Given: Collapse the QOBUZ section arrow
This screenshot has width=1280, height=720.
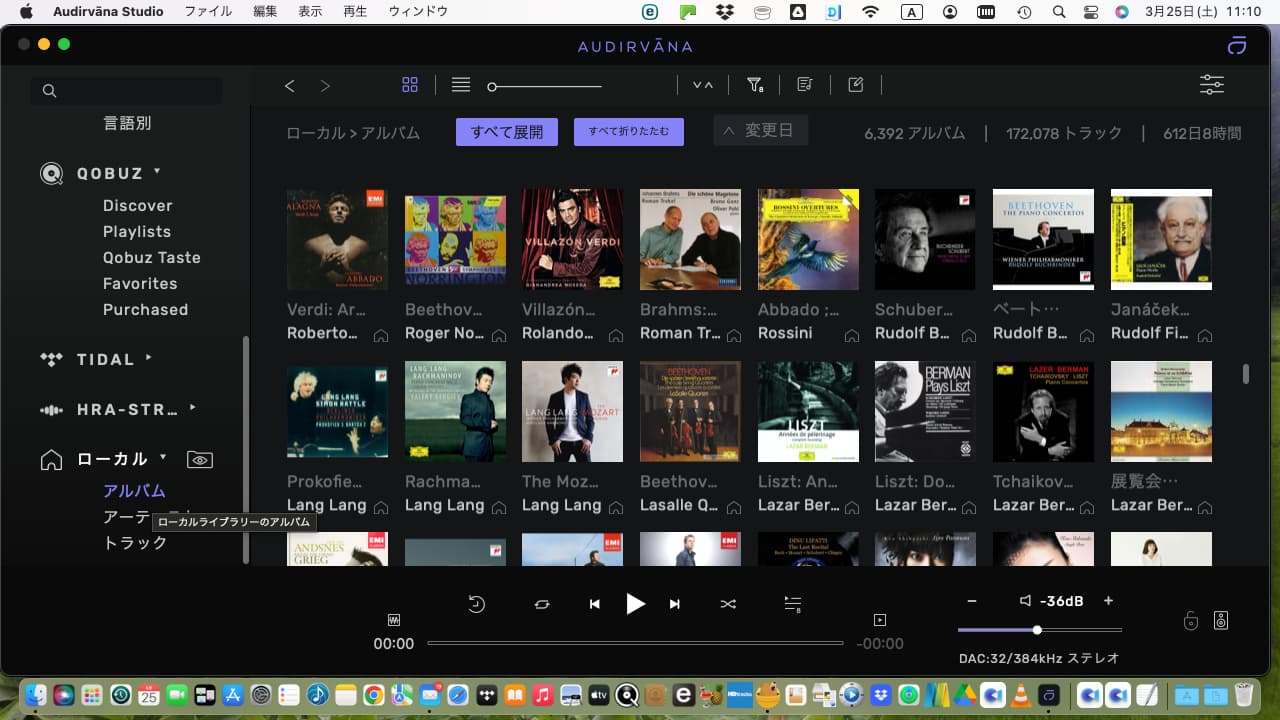Looking at the screenshot, I should click(157, 171).
